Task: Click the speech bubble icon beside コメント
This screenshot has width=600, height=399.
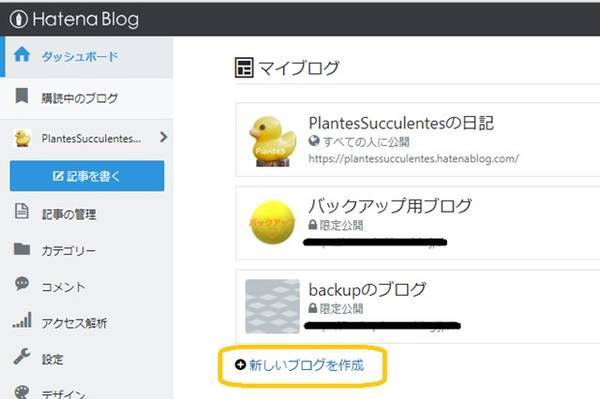Action: click(x=22, y=284)
